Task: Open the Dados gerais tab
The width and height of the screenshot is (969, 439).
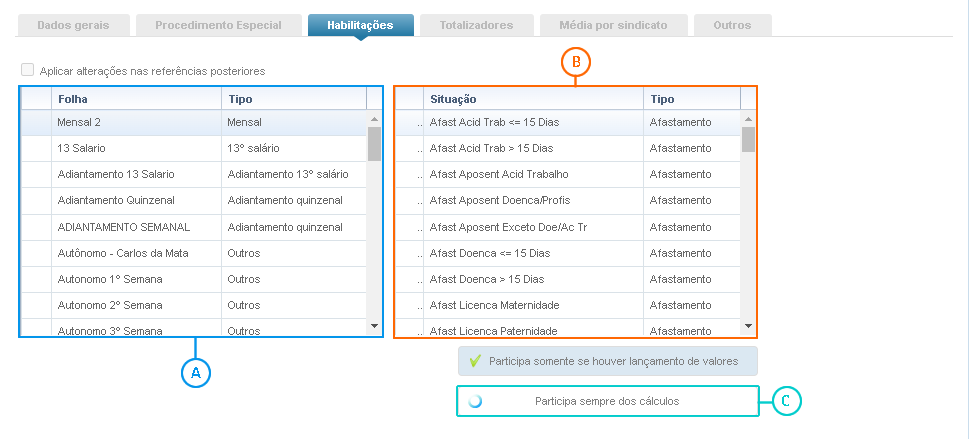Action: (73, 25)
